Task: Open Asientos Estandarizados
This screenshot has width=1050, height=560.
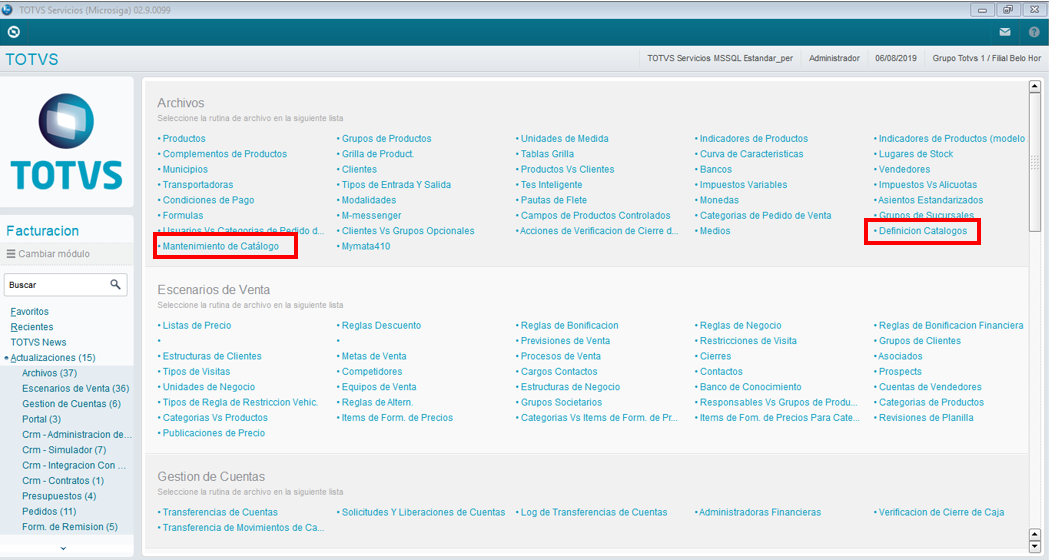Action: (931, 200)
